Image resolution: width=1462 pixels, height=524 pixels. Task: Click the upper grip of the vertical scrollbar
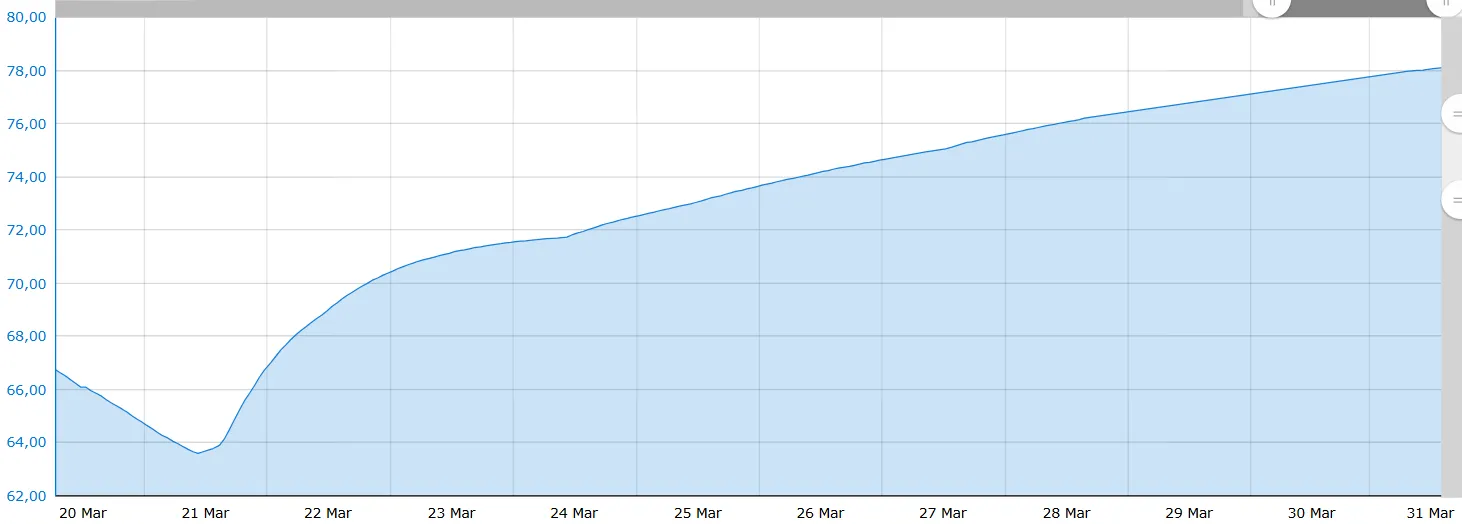(x=1453, y=113)
